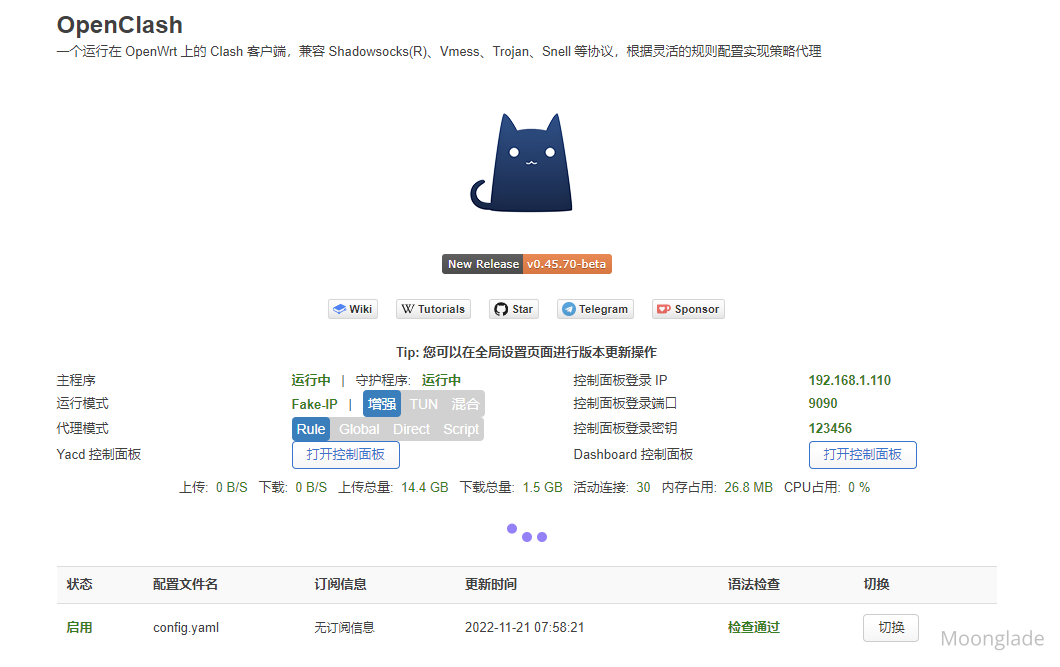
Task: Select Rule proxy mode
Action: (311, 429)
